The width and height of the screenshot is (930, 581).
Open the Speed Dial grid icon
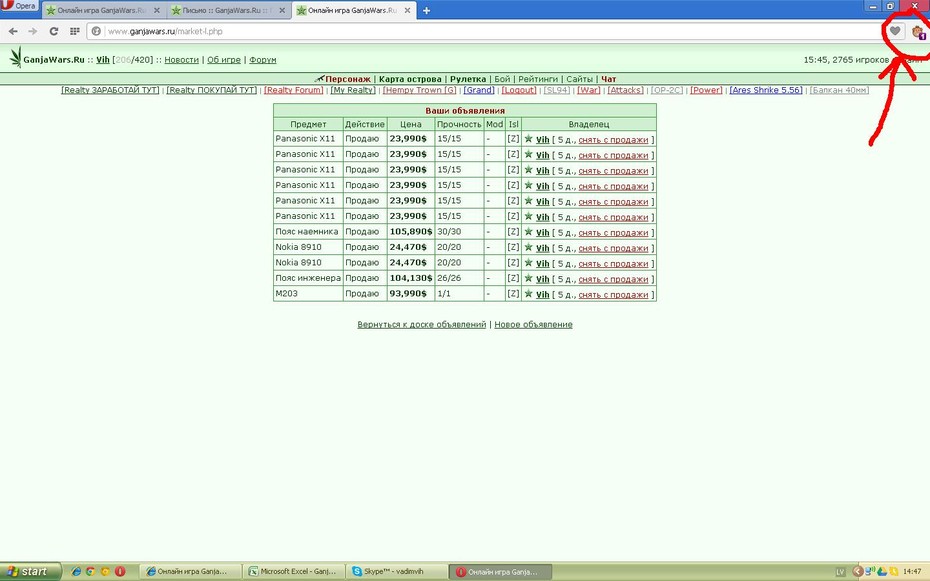pos(74,31)
